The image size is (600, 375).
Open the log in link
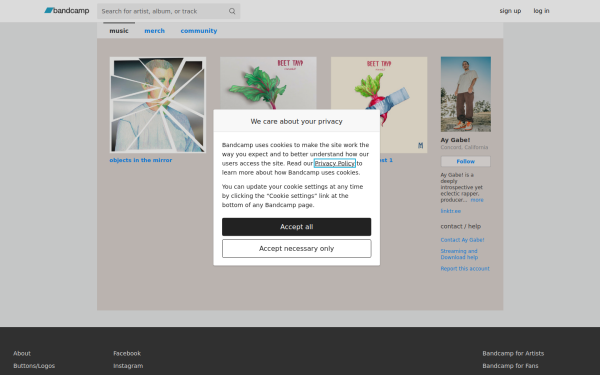(541, 11)
